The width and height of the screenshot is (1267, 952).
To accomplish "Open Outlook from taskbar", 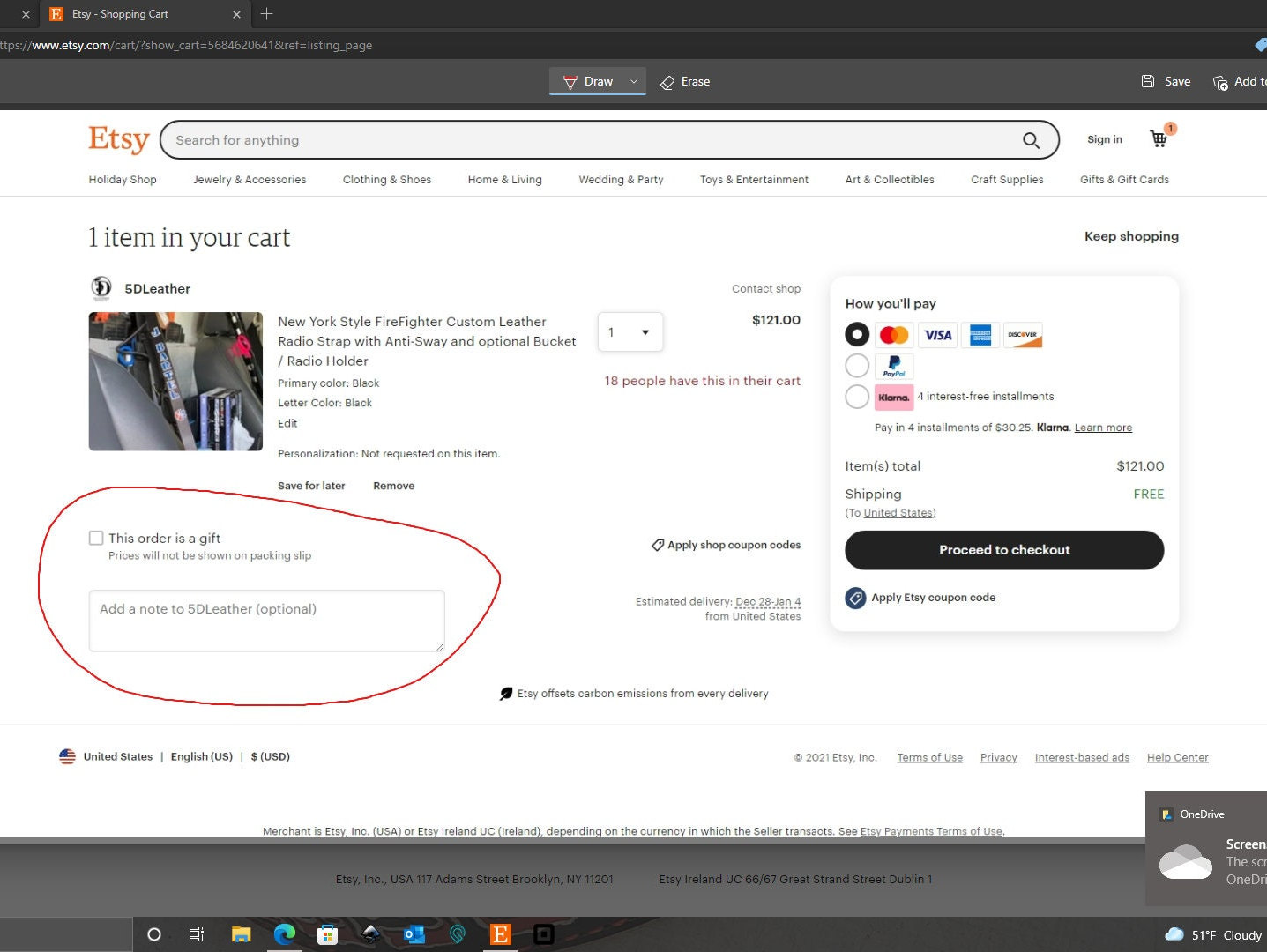I will click(x=414, y=934).
